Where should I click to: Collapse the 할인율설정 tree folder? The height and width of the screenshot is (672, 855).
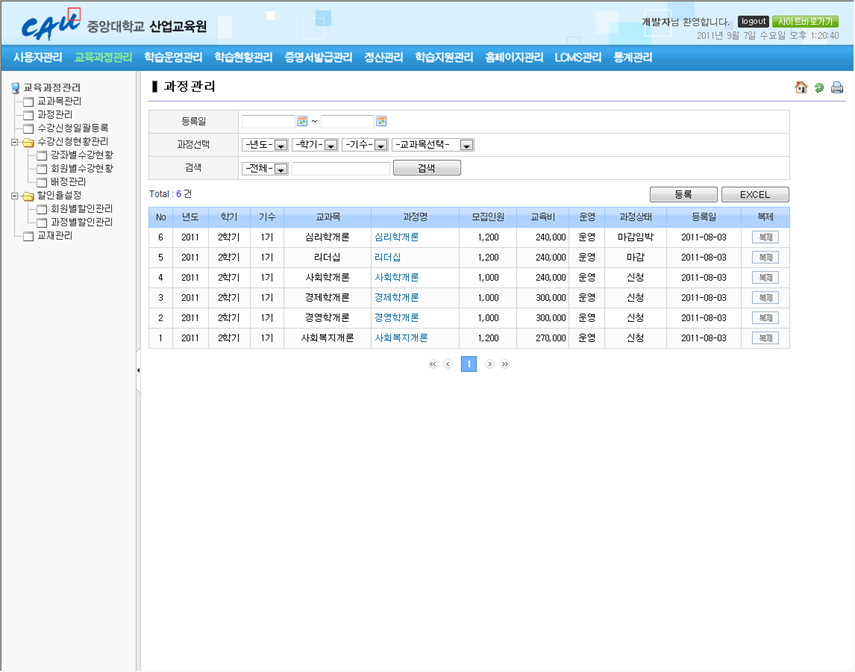14,196
